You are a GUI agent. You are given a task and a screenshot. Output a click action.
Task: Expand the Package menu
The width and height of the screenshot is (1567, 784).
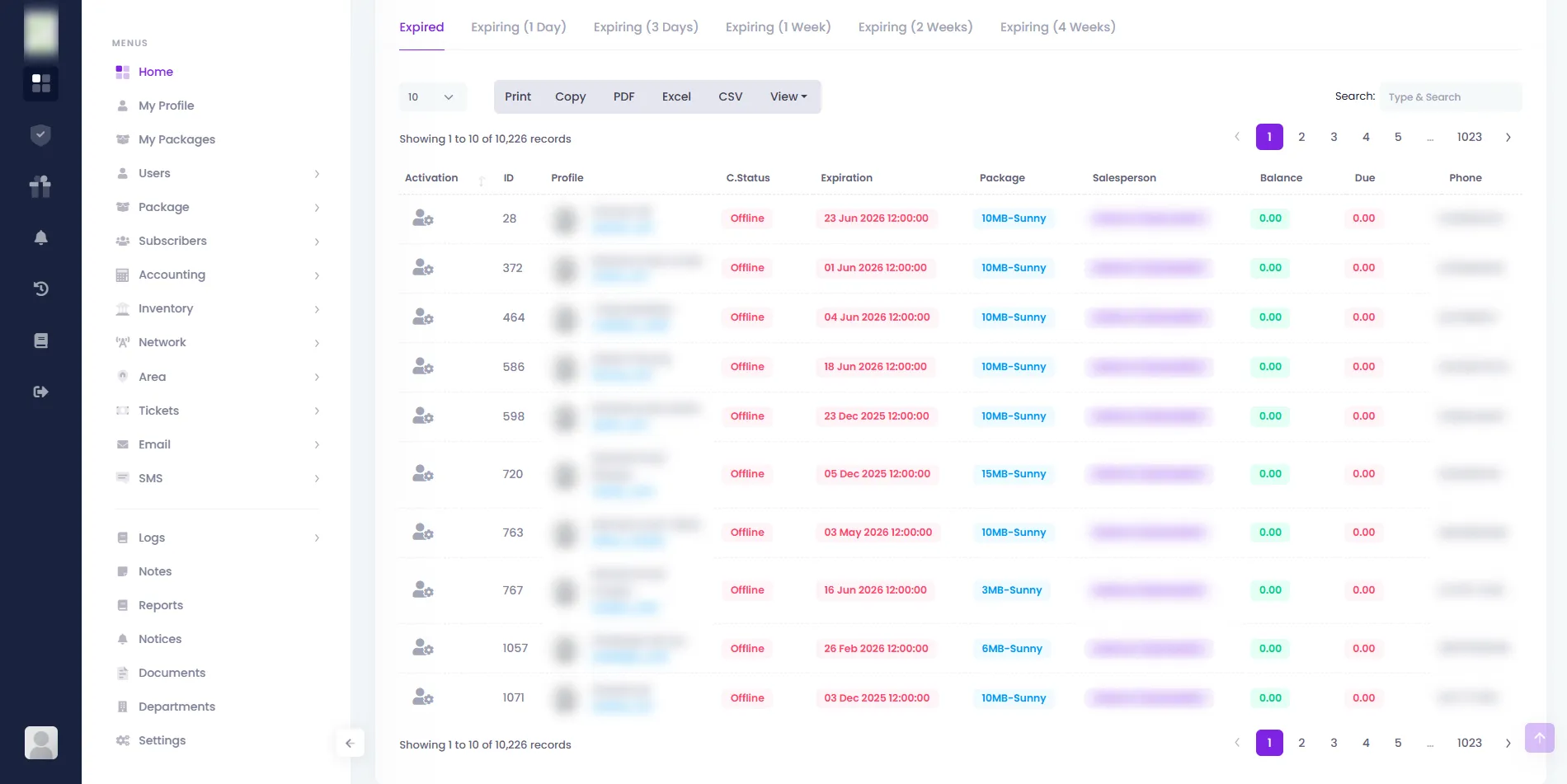click(217, 207)
